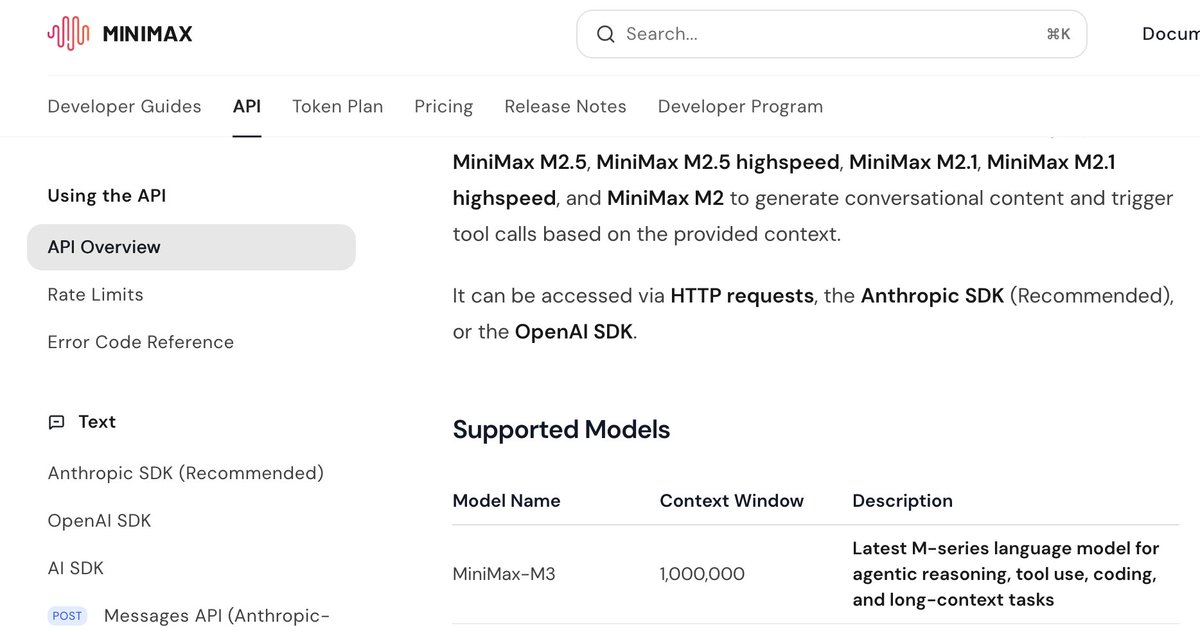
Task: Open Error Code Reference page
Action: tap(140, 342)
